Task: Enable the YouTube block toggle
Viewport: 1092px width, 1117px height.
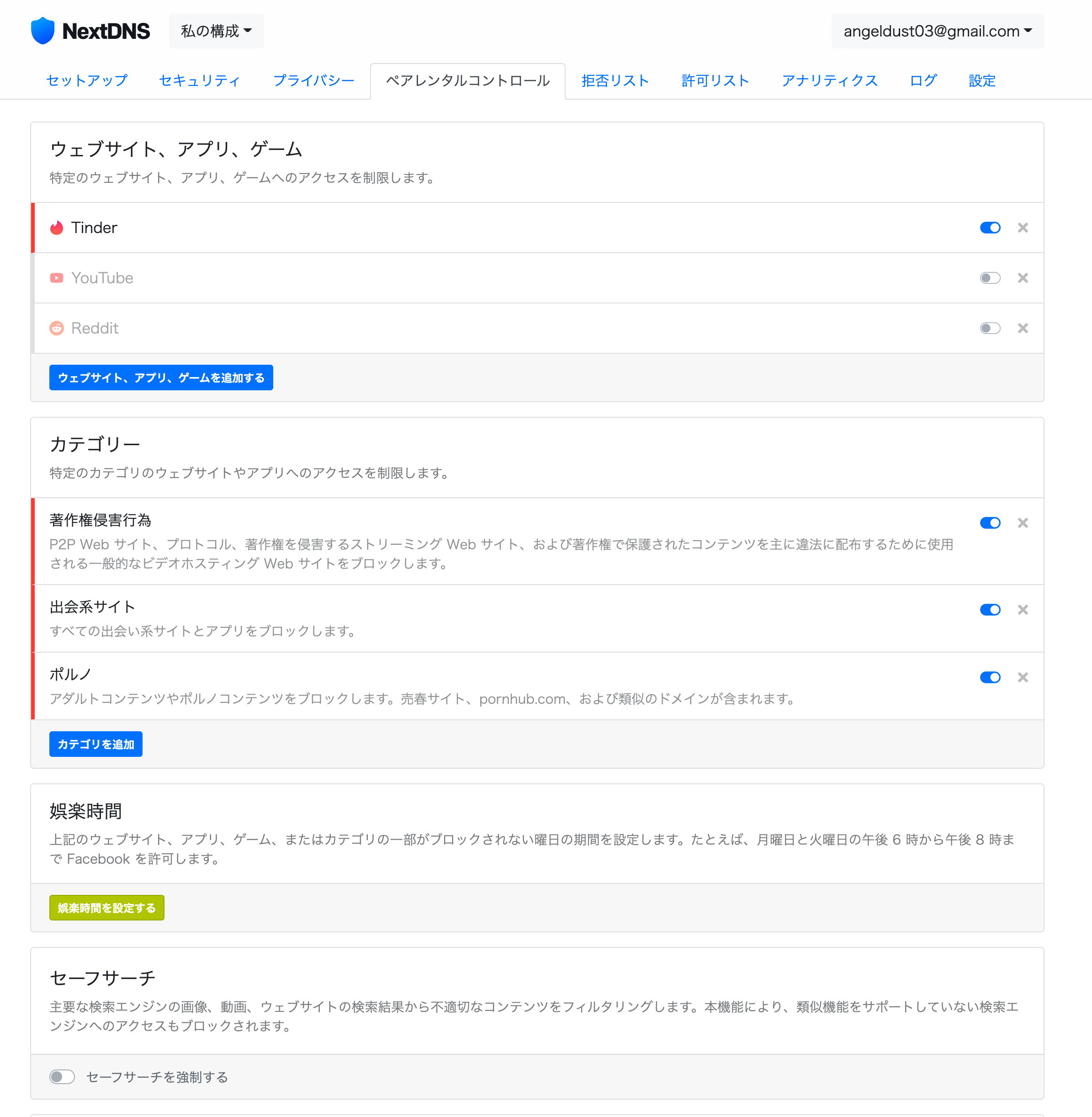Action: 990,278
